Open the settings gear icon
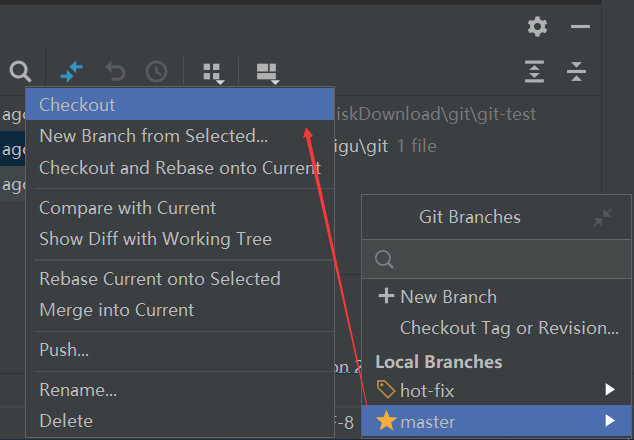The image size is (634, 440). click(538, 27)
